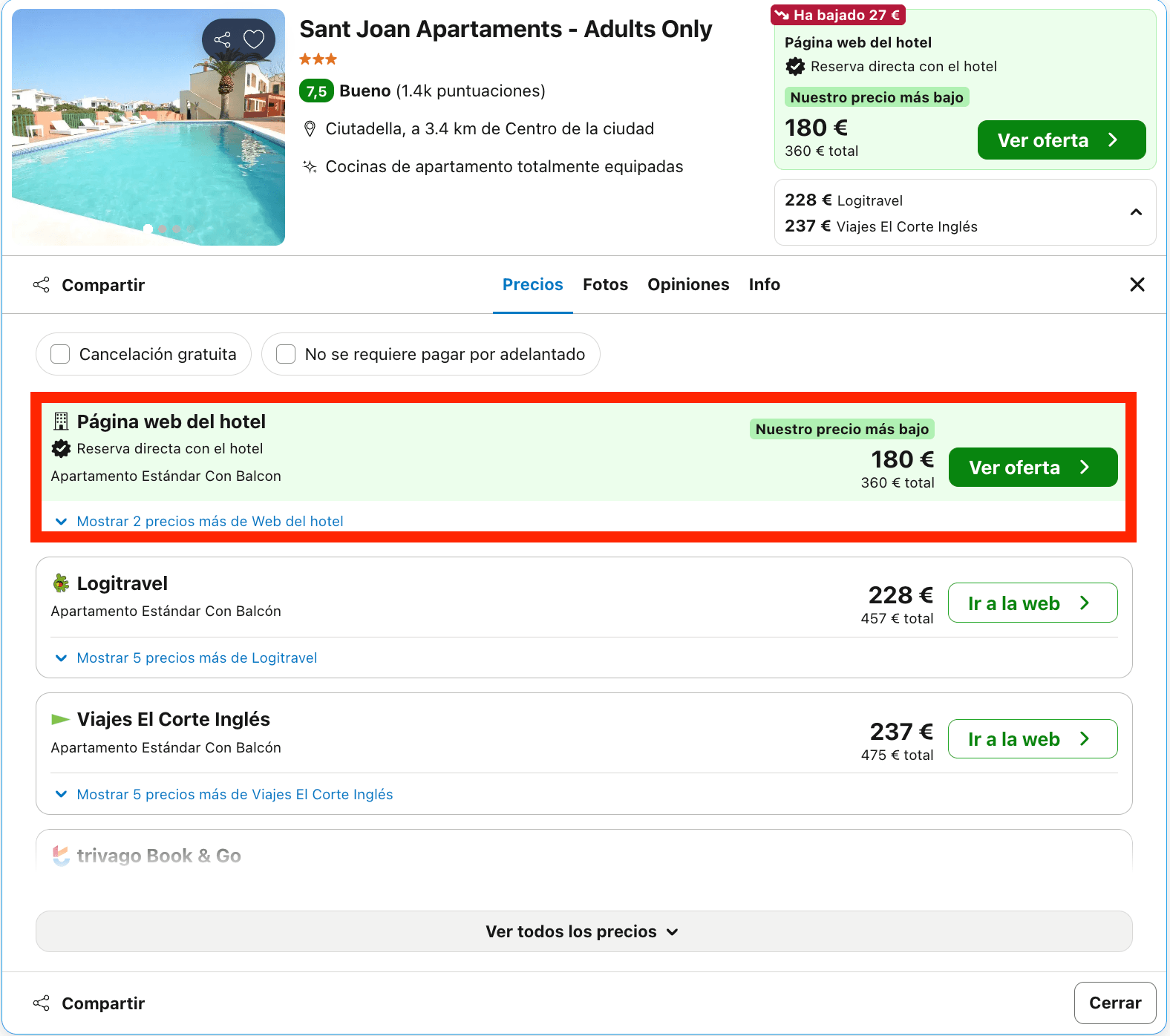Click the trivago Book & Go logo
Screen dimensions: 1170x1036
point(61,856)
